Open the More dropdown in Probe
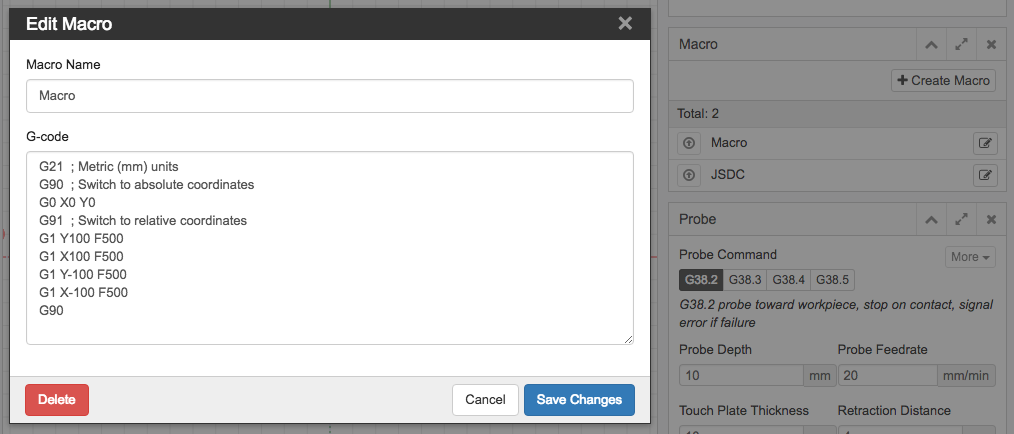Screen dimensions: 1014x434 [970, 257]
